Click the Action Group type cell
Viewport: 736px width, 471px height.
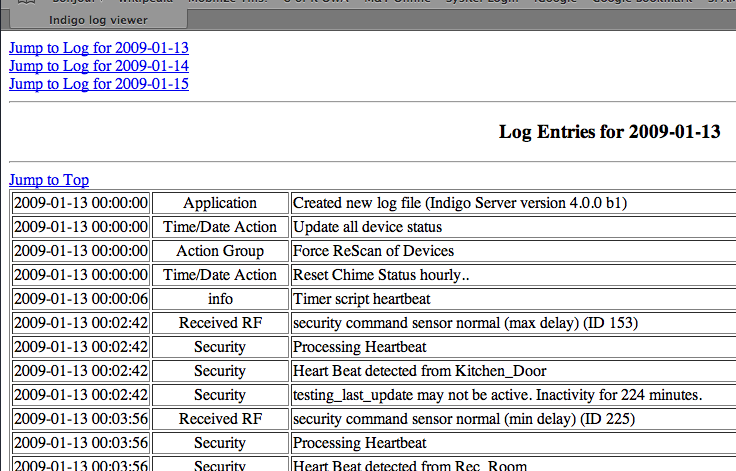tap(220, 251)
